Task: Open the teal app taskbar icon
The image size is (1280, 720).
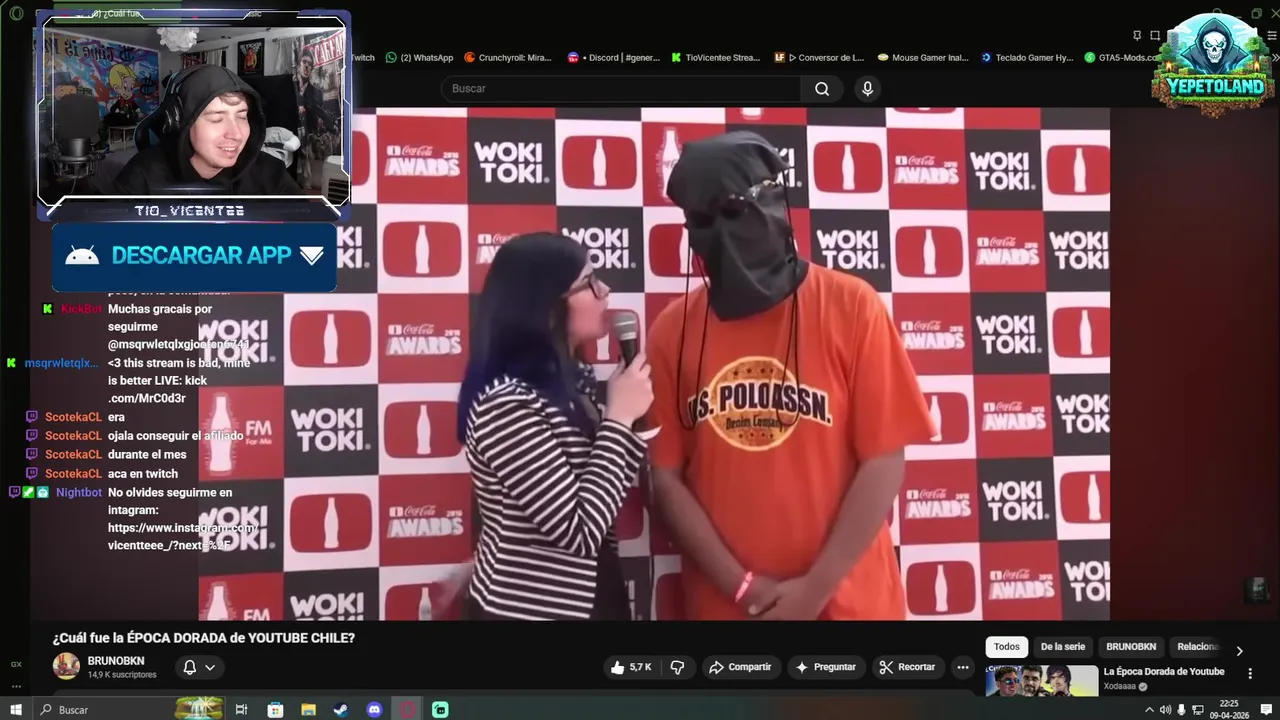Action: [x=440, y=710]
